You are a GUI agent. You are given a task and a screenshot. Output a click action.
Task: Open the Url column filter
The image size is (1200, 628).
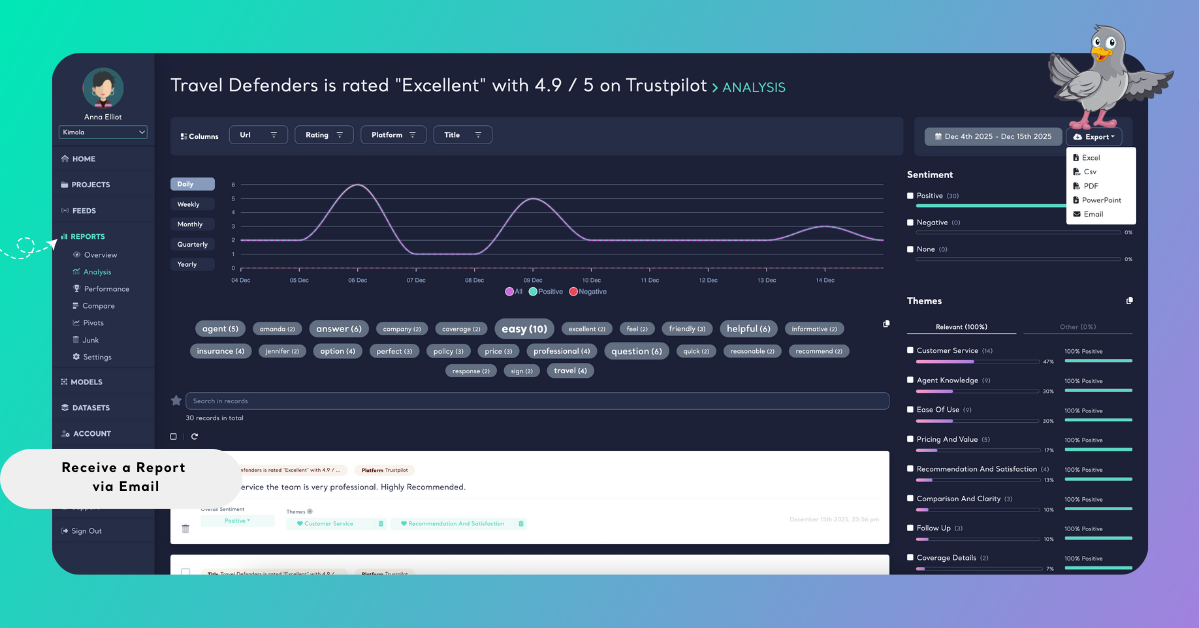point(258,135)
